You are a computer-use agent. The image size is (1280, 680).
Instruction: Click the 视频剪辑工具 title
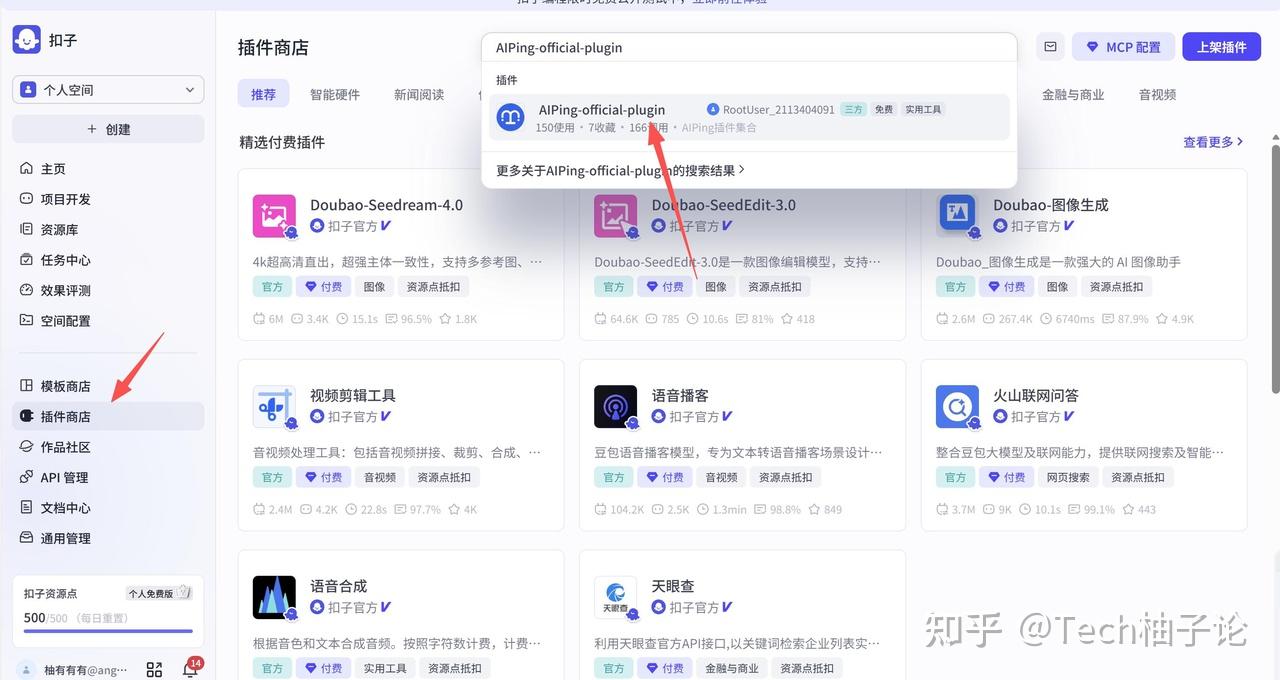(x=353, y=396)
